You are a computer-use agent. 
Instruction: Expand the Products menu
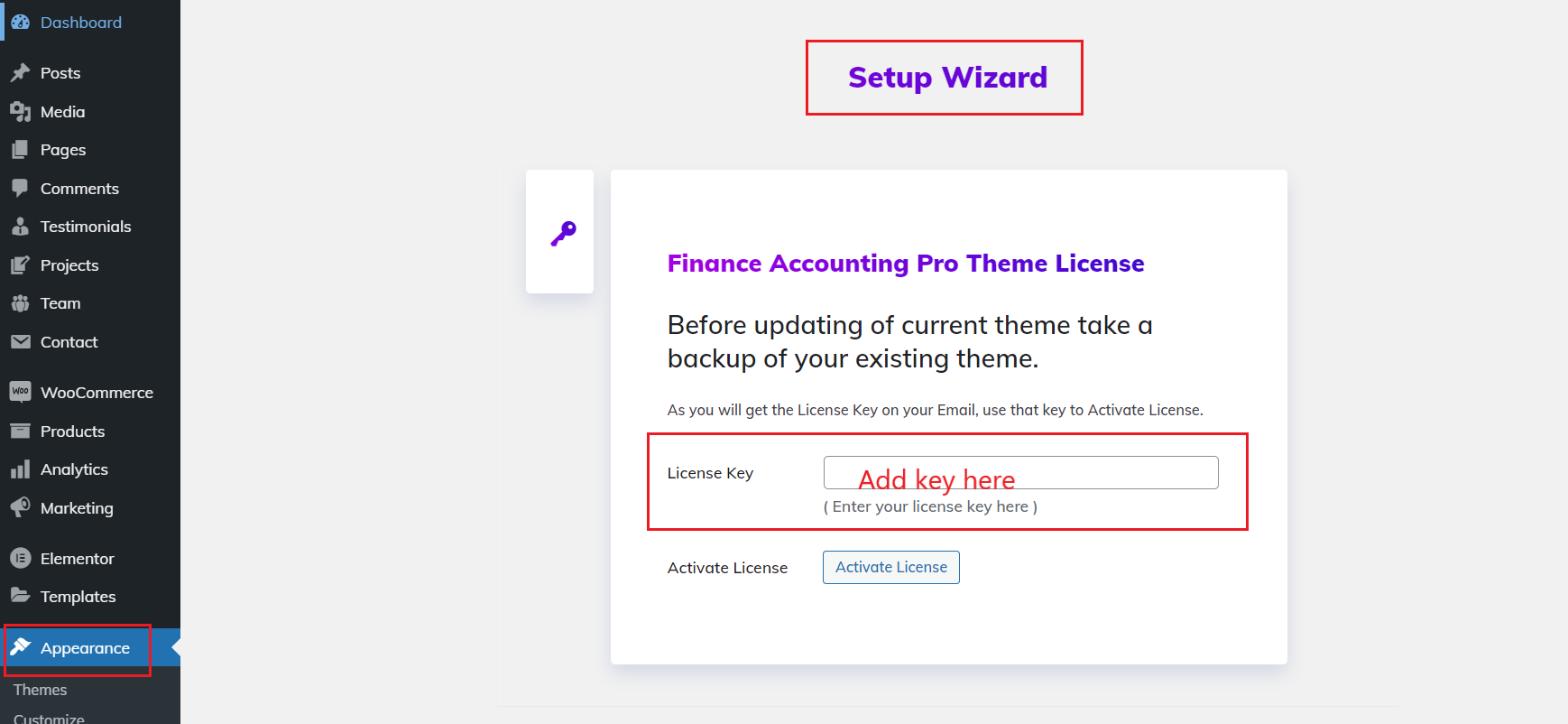coord(72,431)
